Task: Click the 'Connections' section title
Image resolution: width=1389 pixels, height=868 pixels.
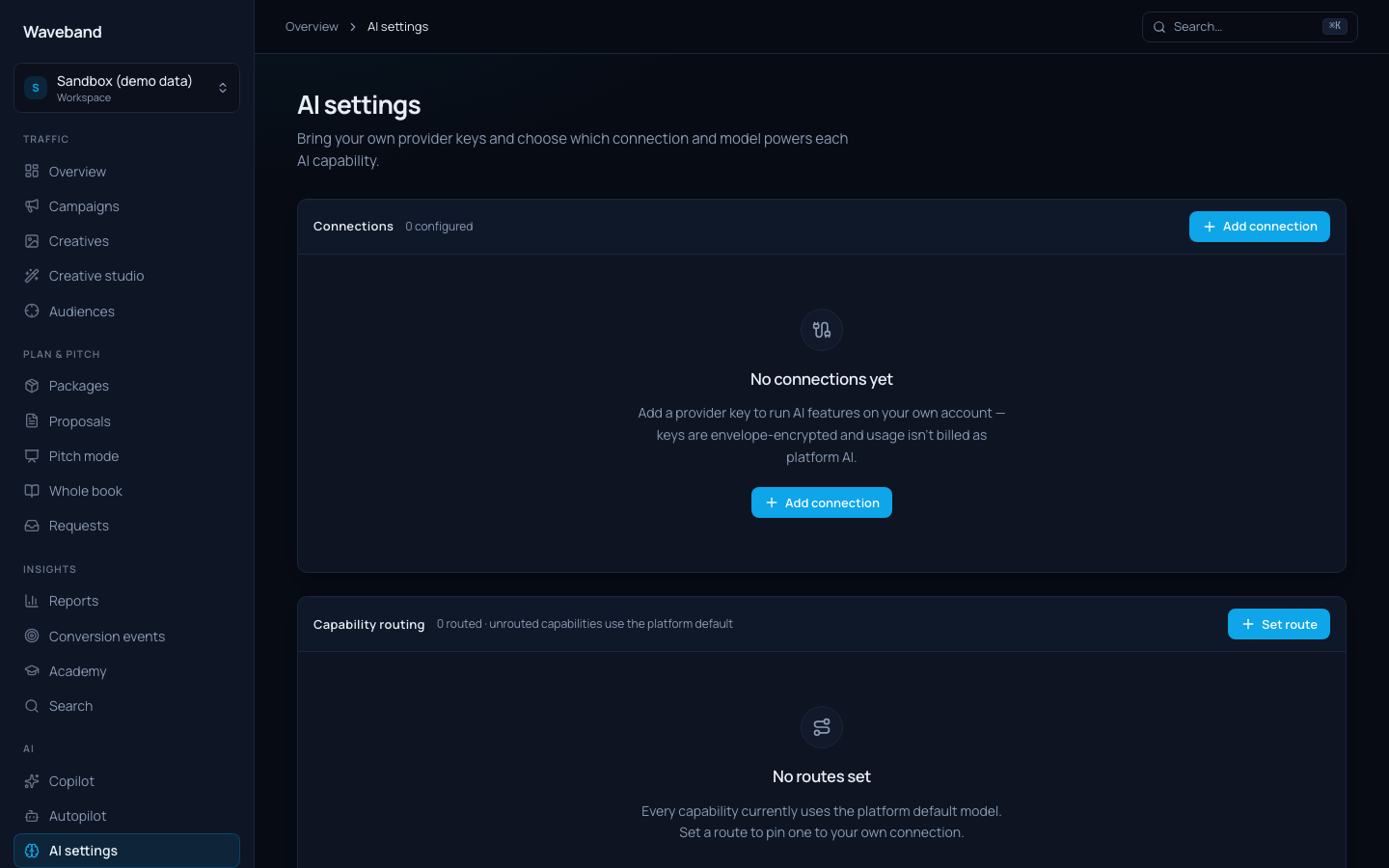Action: click(353, 227)
